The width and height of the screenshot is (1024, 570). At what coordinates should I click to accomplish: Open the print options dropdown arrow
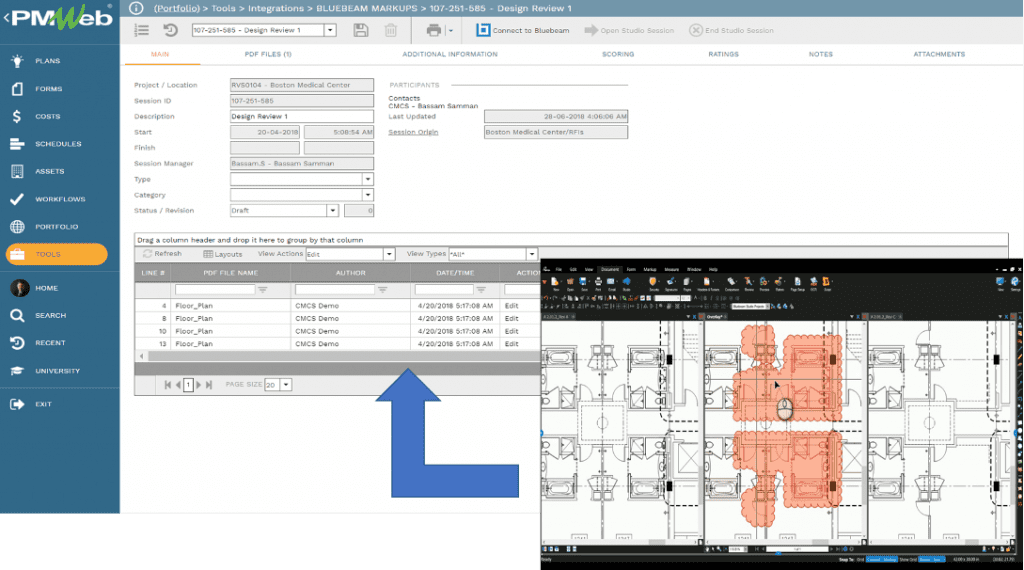pos(451,31)
